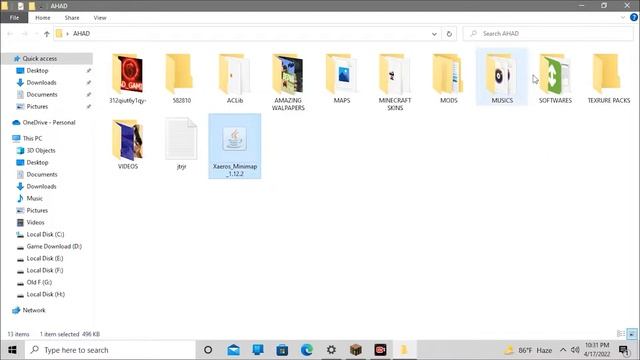Open the address bar history dropdown
This screenshot has width=640, height=360.
tap(434, 34)
